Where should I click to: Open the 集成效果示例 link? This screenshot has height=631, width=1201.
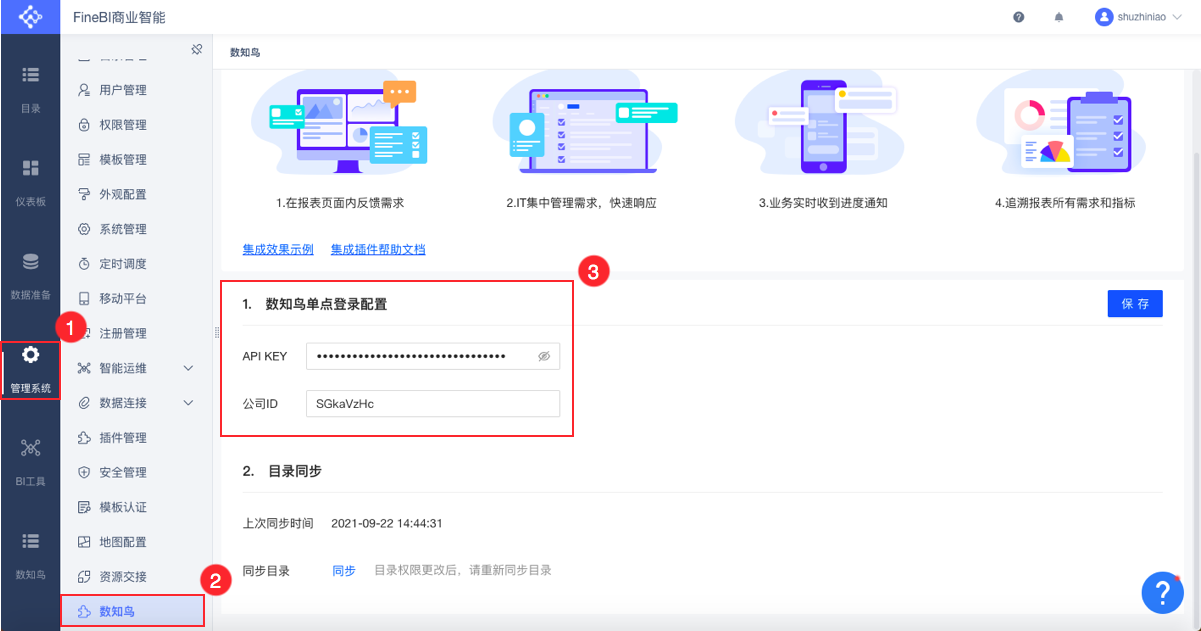278,249
